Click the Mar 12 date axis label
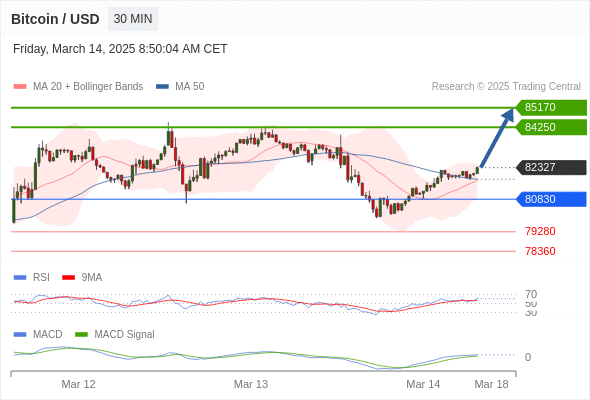Viewport: 590px width, 400px height. (78, 384)
